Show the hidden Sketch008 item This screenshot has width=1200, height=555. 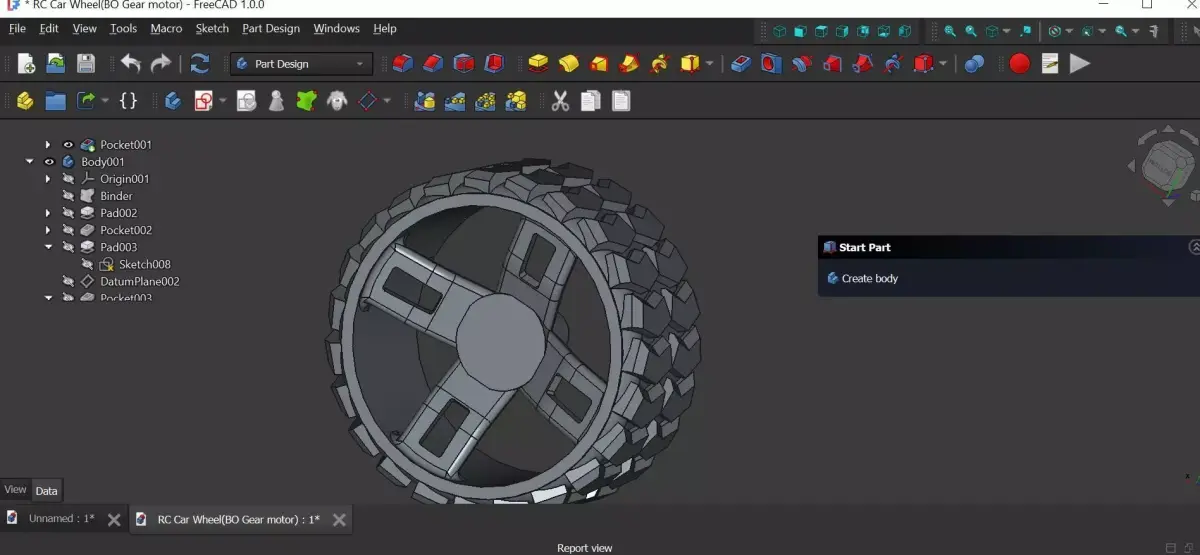pos(87,264)
